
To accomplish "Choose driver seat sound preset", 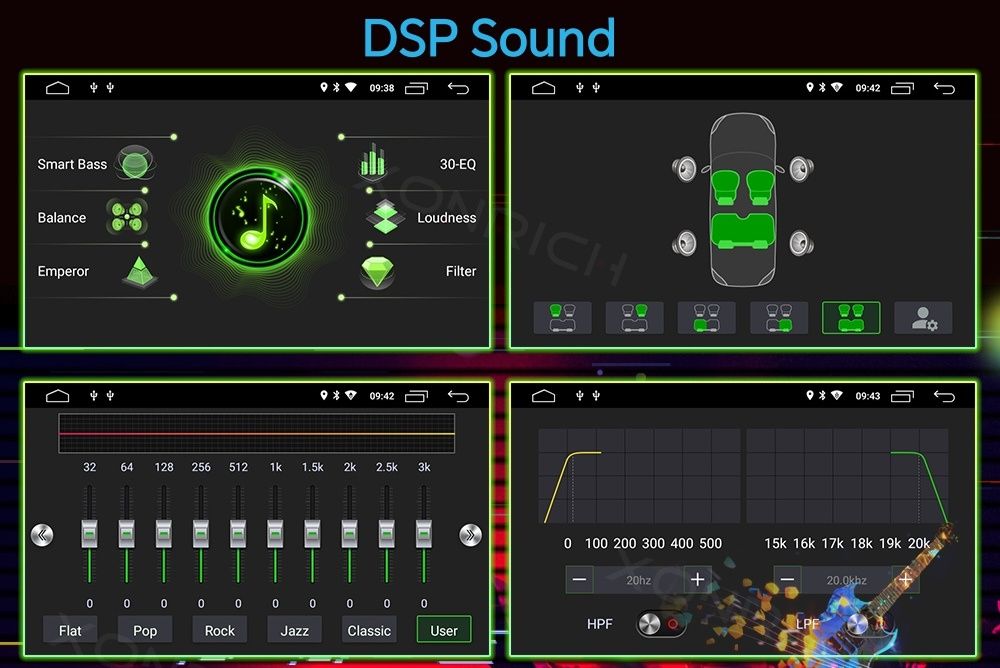I will tap(562, 318).
